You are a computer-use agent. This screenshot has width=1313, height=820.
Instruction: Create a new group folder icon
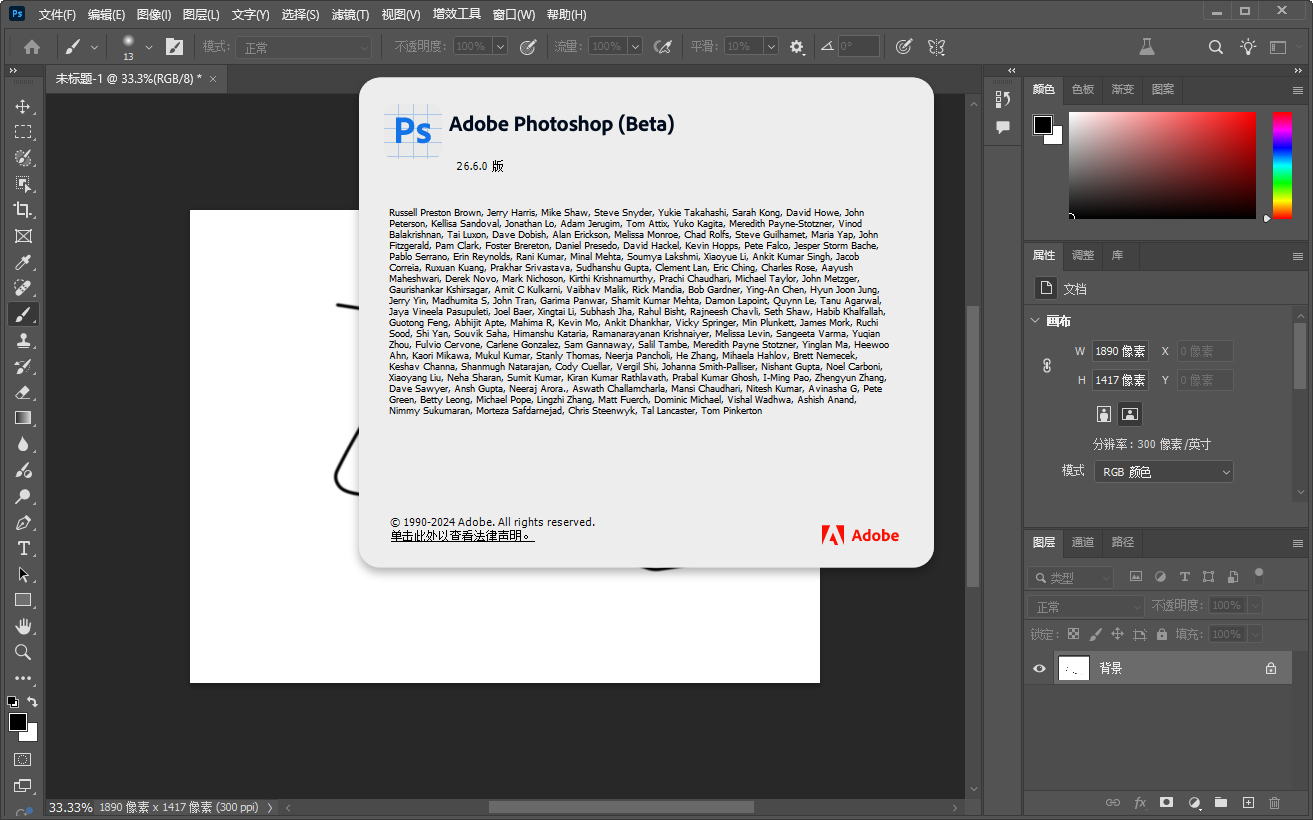pyautogui.click(x=1220, y=802)
